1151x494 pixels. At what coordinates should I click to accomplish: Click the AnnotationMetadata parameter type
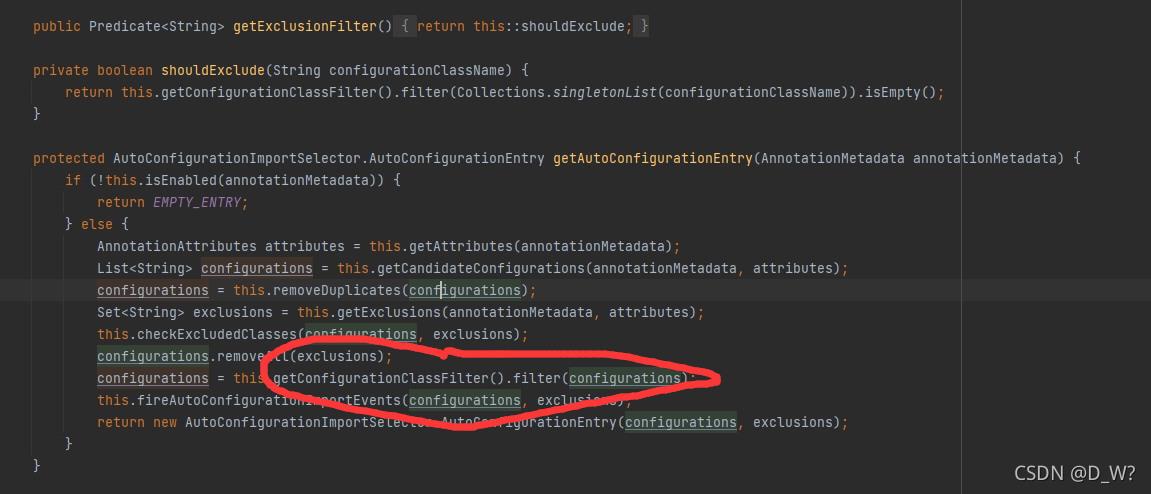[833, 159]
